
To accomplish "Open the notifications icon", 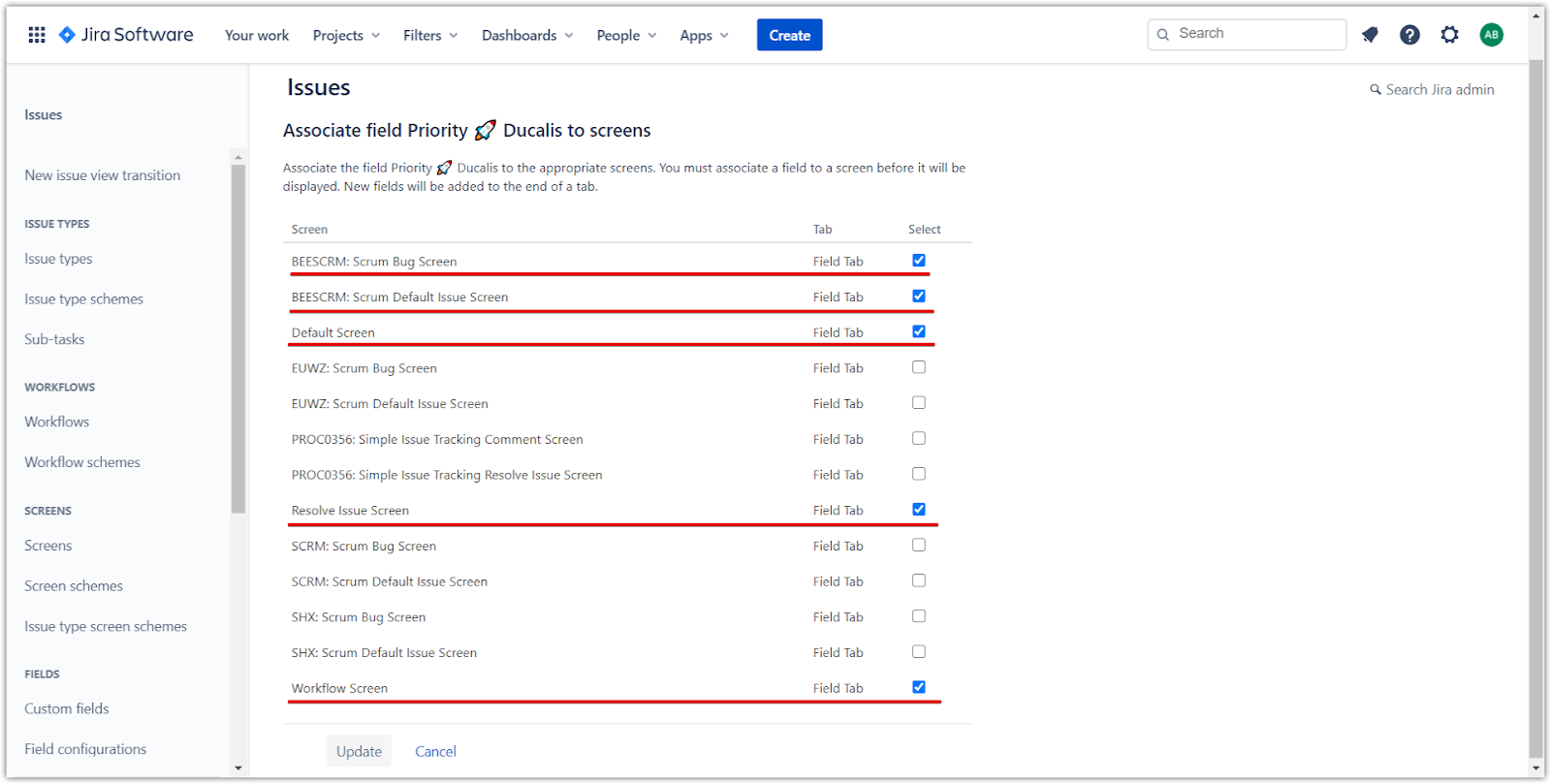I will (x=1370, y=35).
